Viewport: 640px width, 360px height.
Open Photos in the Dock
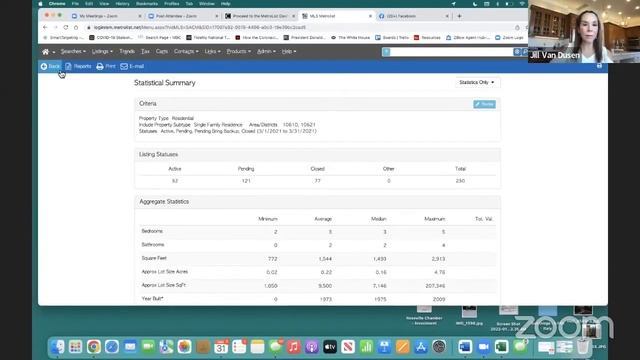[x=184, y=347]
